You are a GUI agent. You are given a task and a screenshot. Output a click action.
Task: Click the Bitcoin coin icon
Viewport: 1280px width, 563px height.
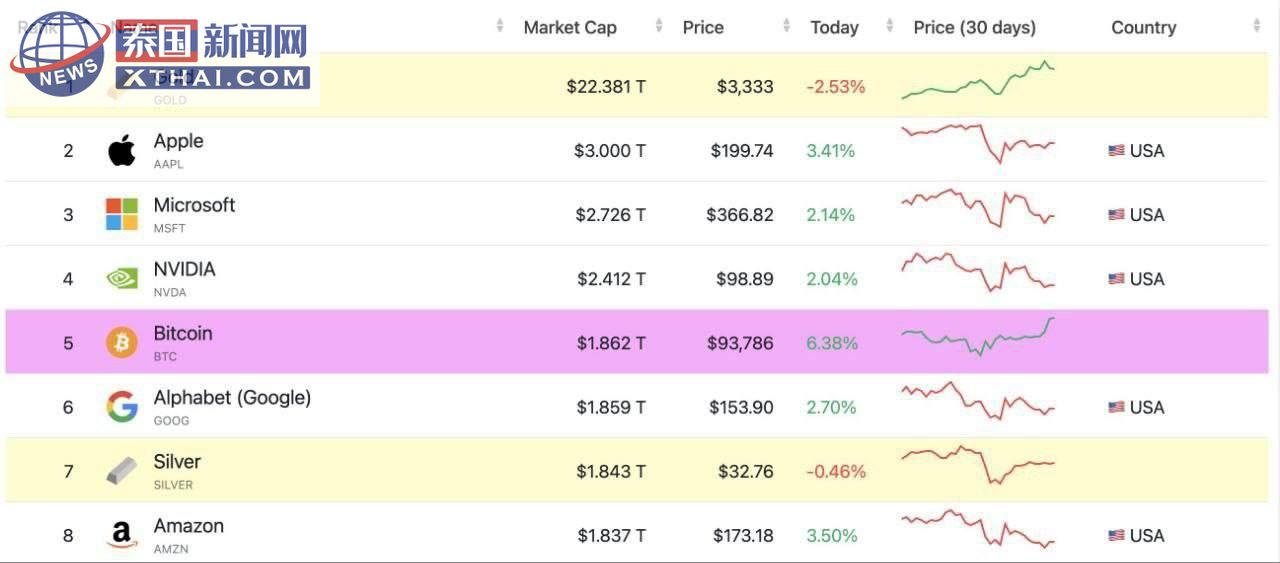point(122,343)
